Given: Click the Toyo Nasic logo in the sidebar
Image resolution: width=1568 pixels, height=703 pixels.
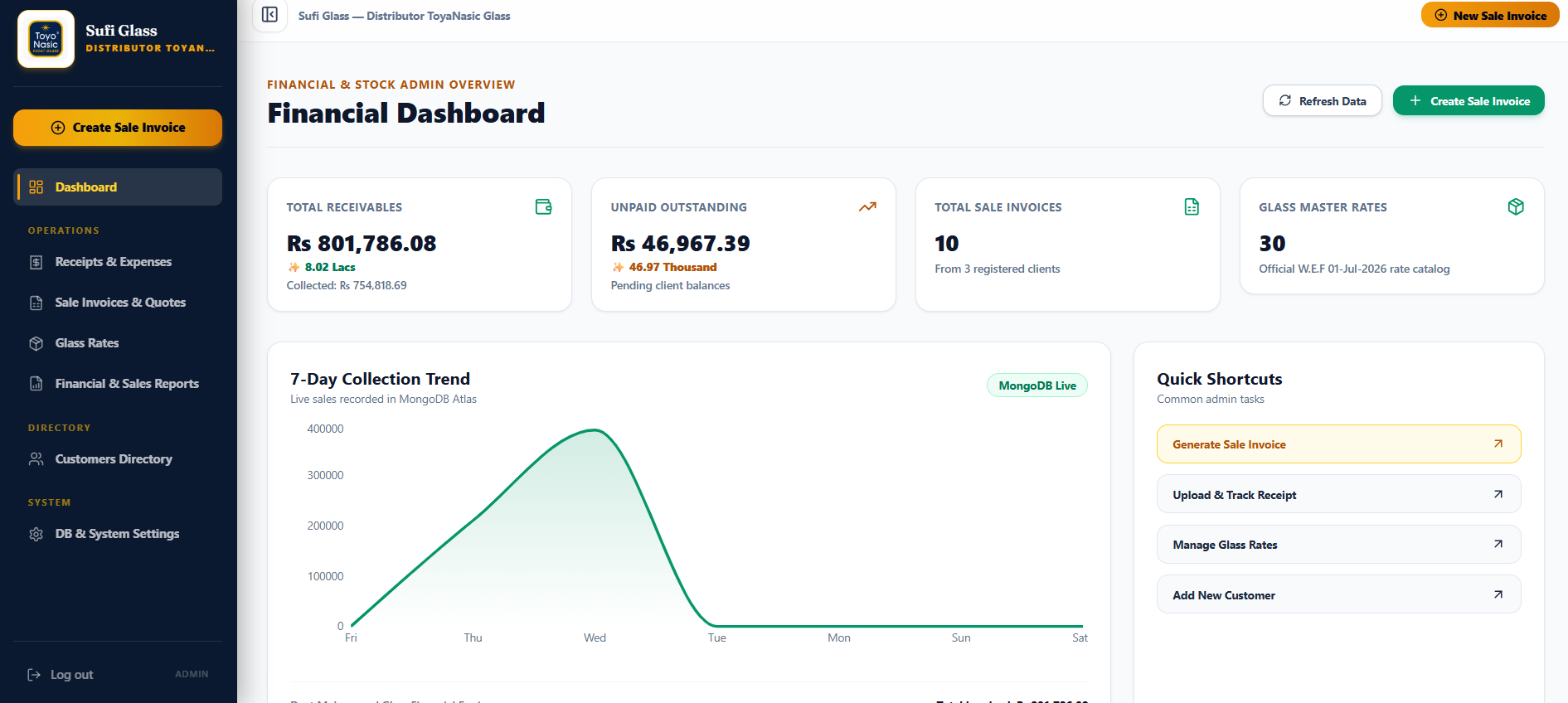Looking at the screenshot, I should pos(46,39).
